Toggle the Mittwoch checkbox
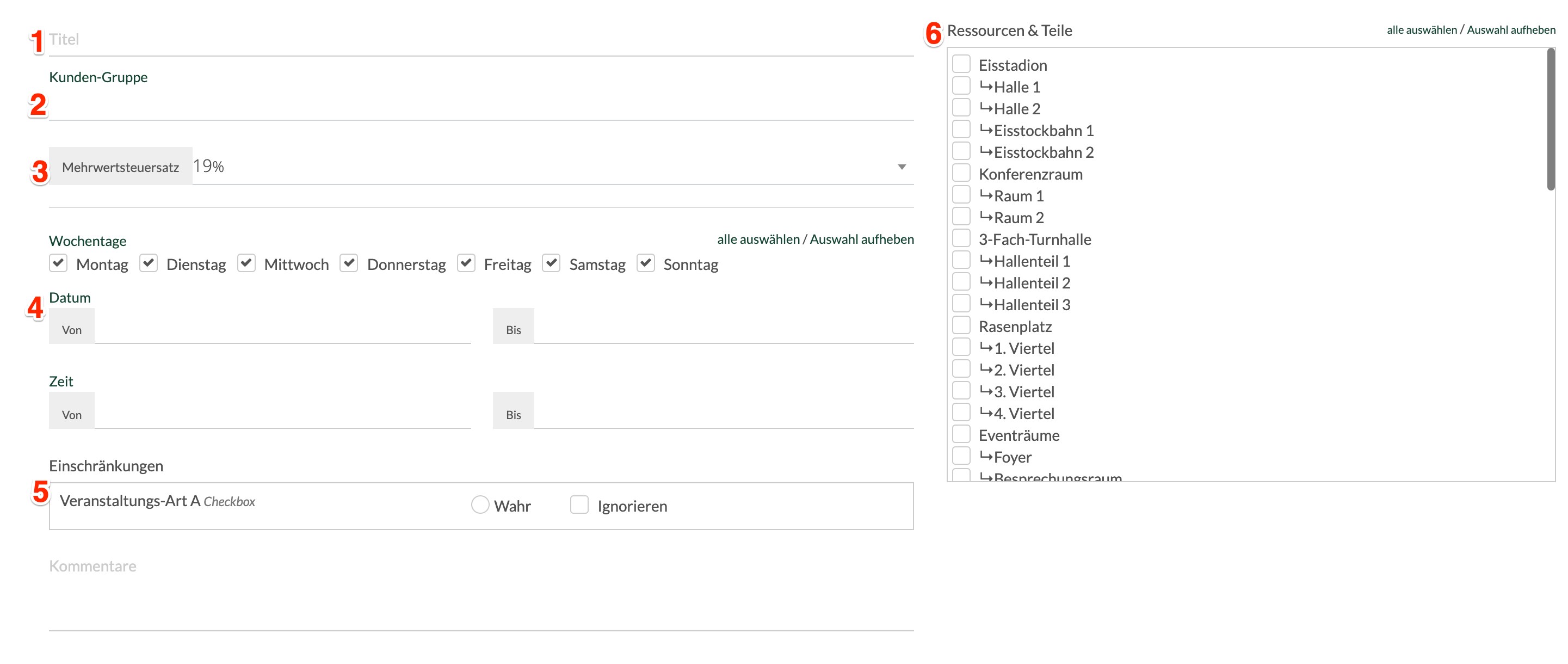The image size is (1568, 664). pos(246,263)
